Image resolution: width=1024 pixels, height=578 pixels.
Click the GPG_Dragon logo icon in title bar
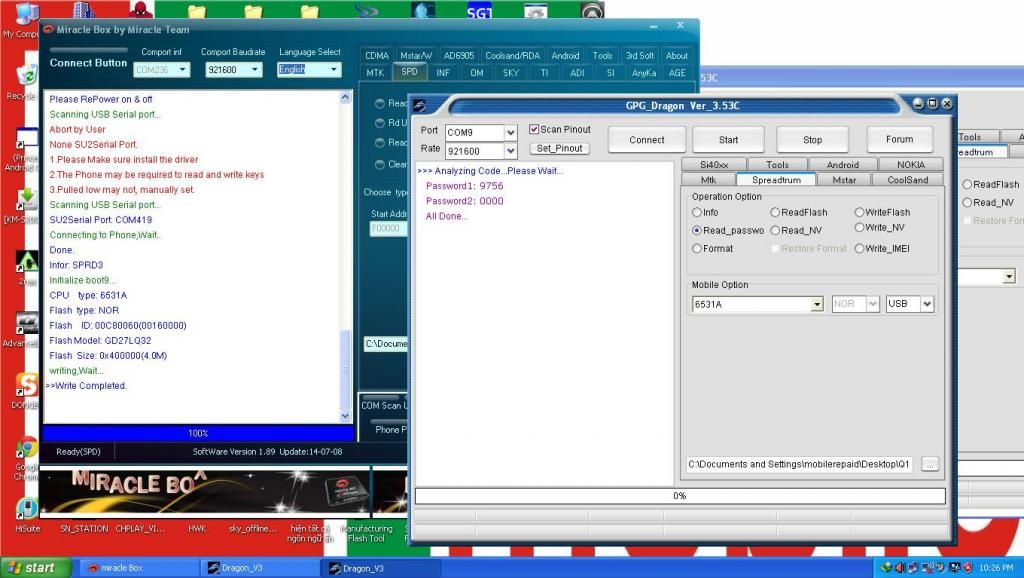(419, 105)
